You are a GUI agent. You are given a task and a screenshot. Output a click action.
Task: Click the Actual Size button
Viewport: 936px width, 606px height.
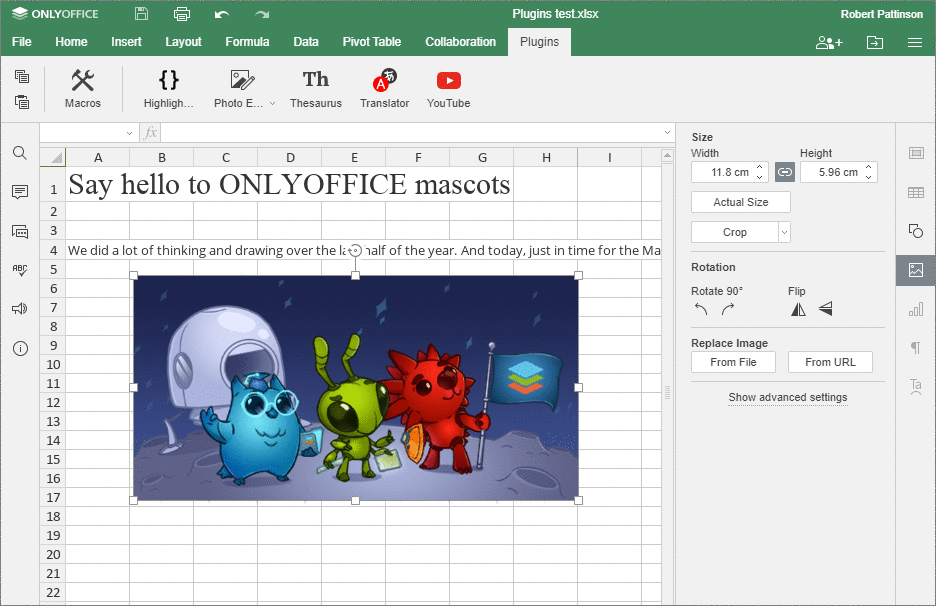pyautogui.click(x=740, y=202)
